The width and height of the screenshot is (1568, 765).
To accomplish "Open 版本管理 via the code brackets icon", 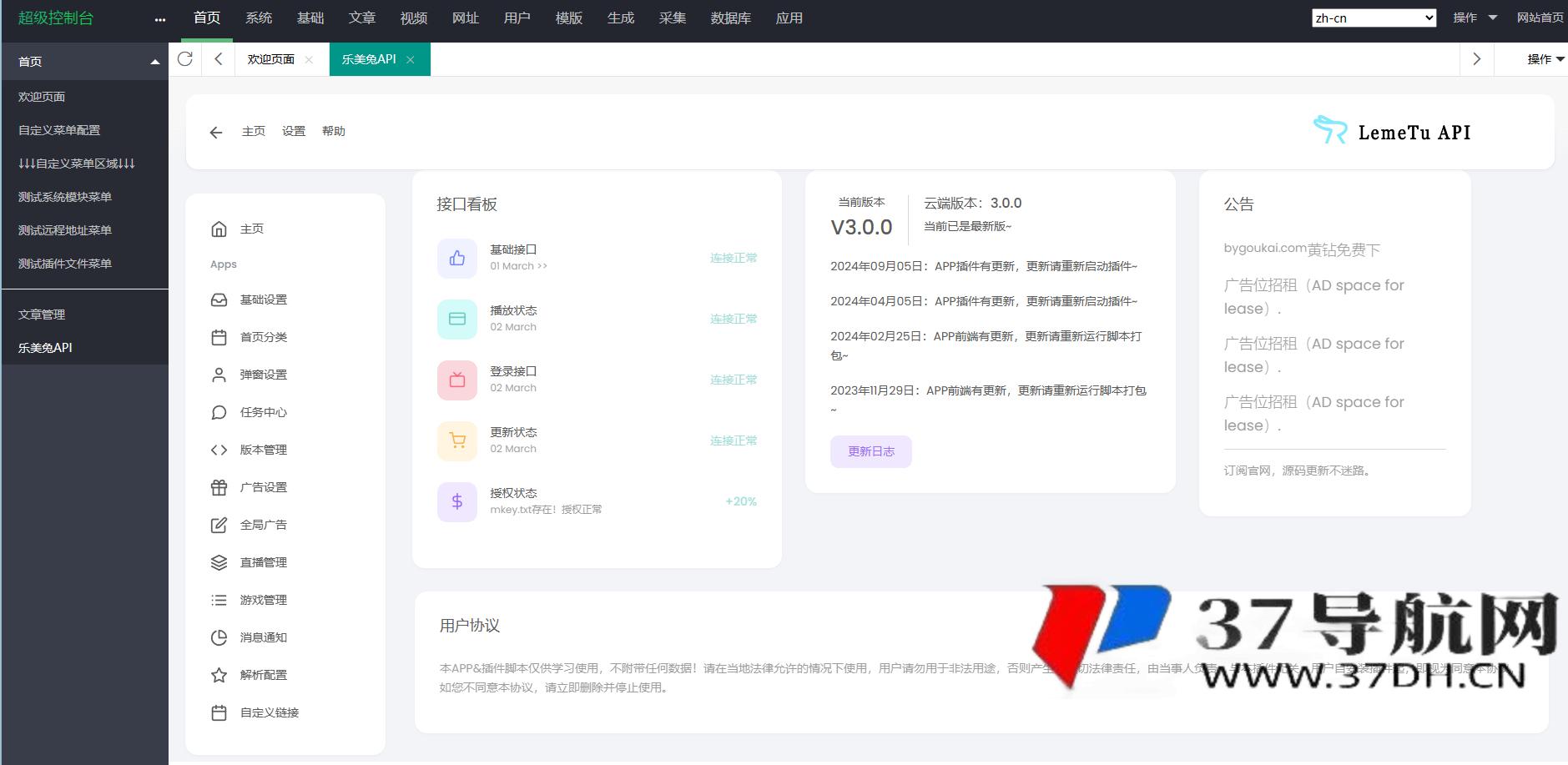I will click(218, 450).
